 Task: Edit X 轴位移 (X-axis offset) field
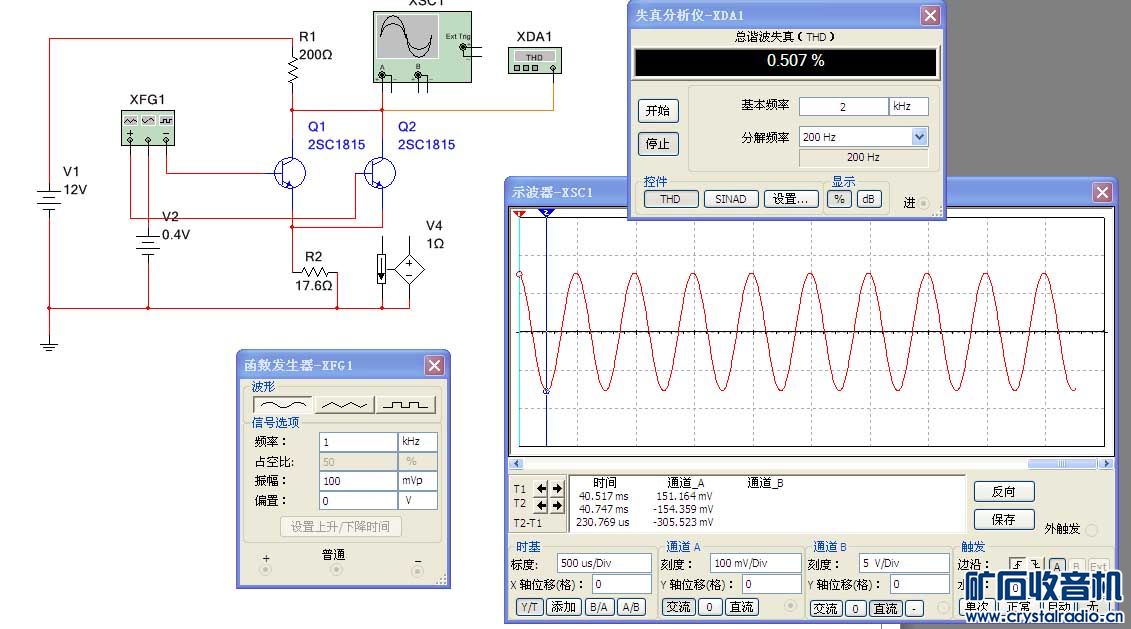(622, 584)
